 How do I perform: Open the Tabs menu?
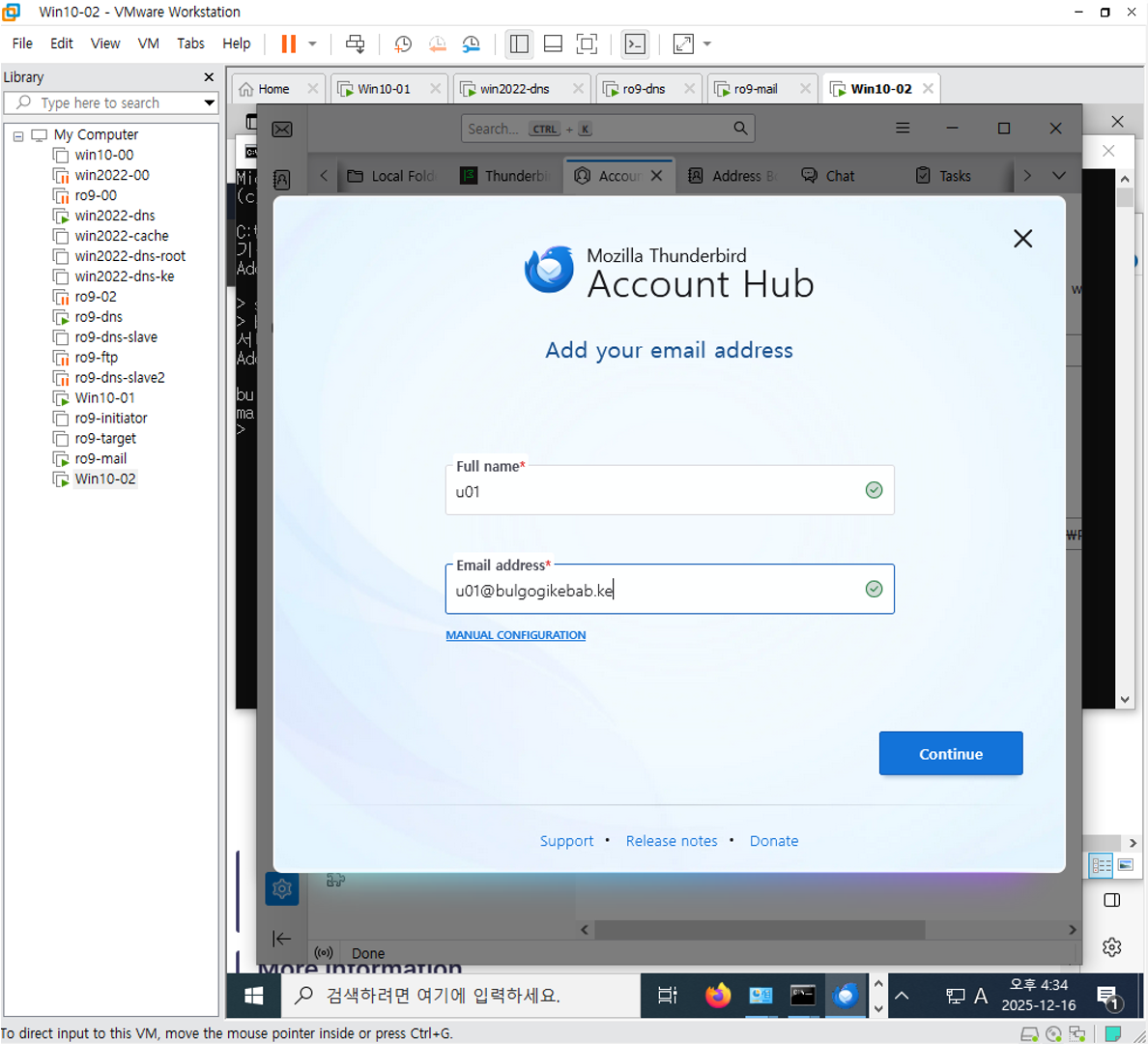190,43
